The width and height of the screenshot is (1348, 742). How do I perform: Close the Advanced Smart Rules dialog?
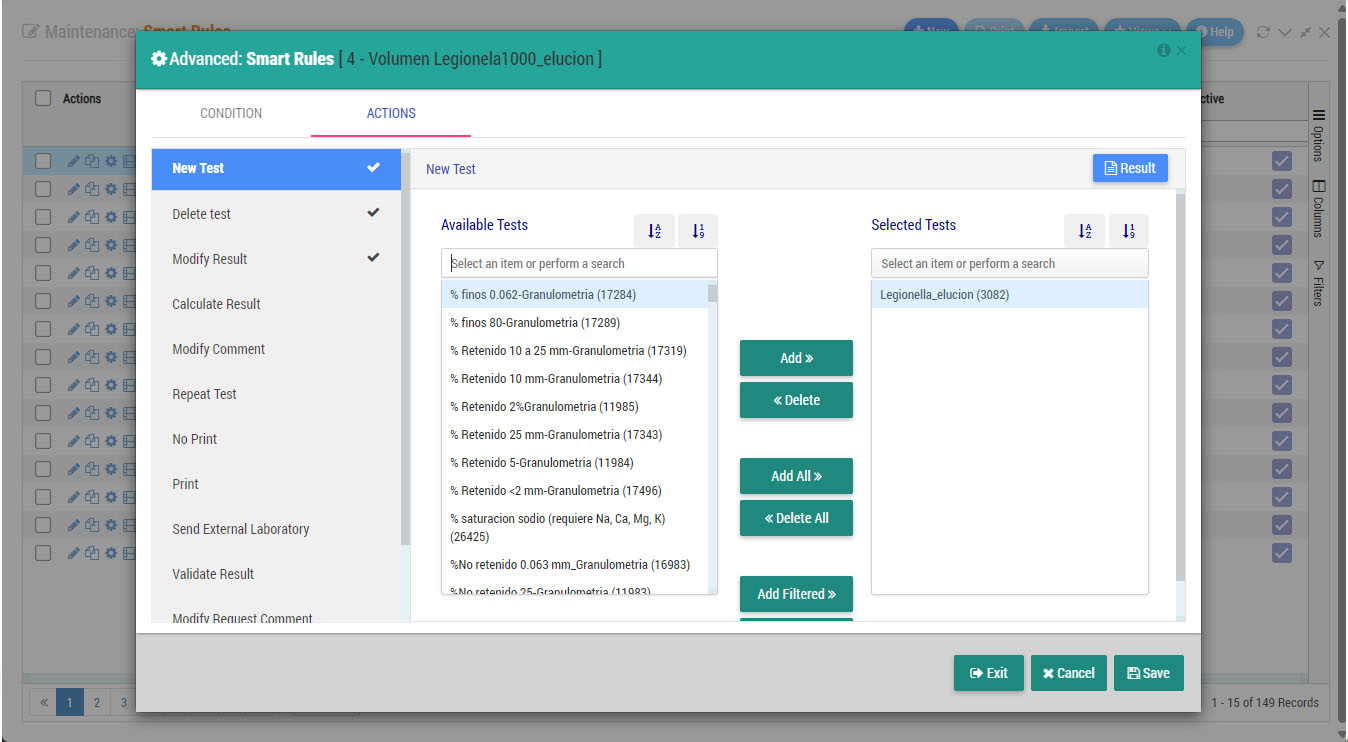tap(1182, 50)
